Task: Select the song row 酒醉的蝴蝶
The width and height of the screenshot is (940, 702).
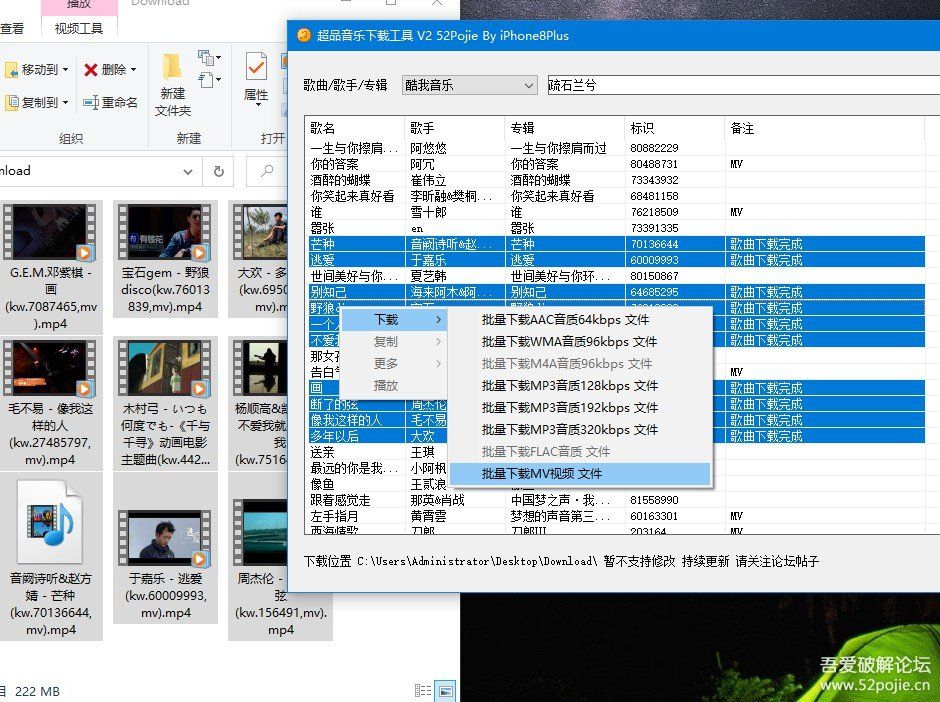Action: 615,180
